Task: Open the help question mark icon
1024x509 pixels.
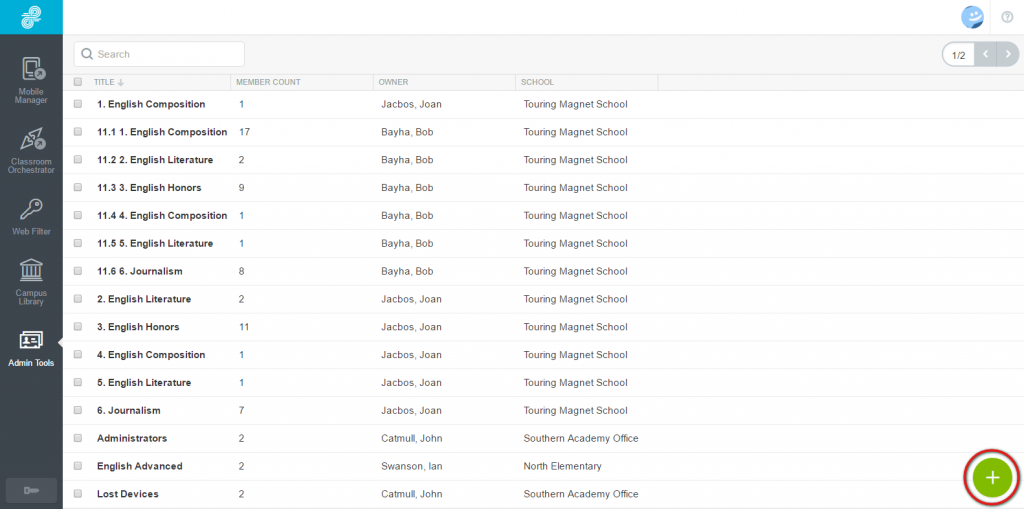Action: [1007, 17]
